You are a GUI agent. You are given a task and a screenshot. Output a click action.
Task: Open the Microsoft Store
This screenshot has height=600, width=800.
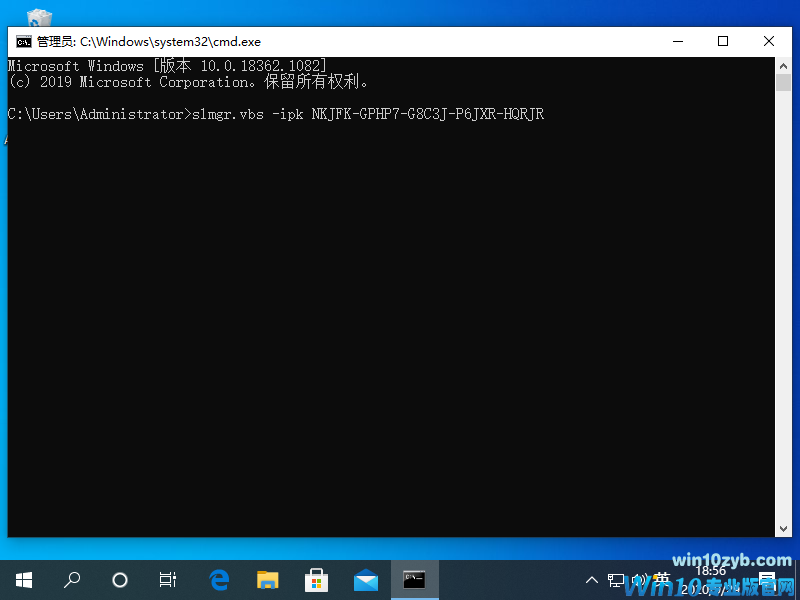tap(316, 580)
